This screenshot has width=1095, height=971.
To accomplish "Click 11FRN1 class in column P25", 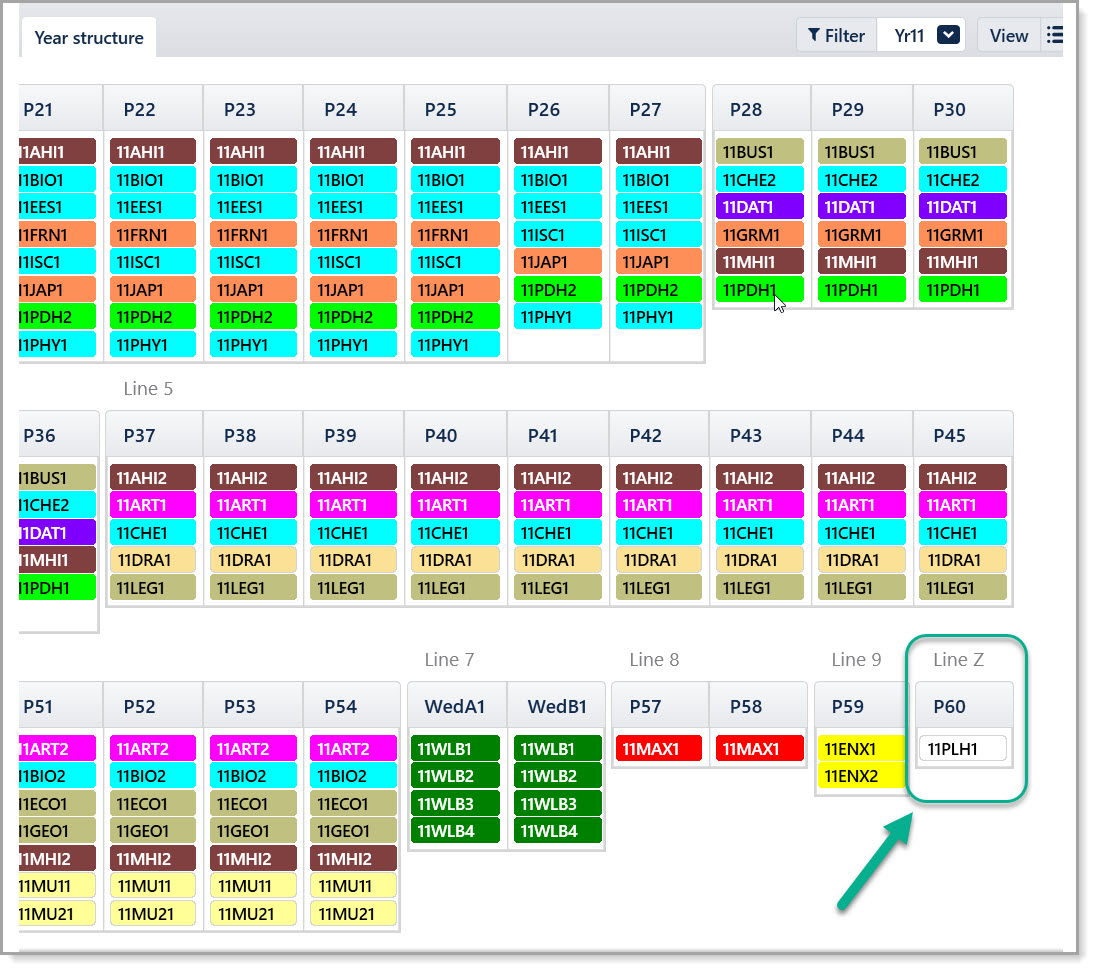I will (x=455, y=235).
